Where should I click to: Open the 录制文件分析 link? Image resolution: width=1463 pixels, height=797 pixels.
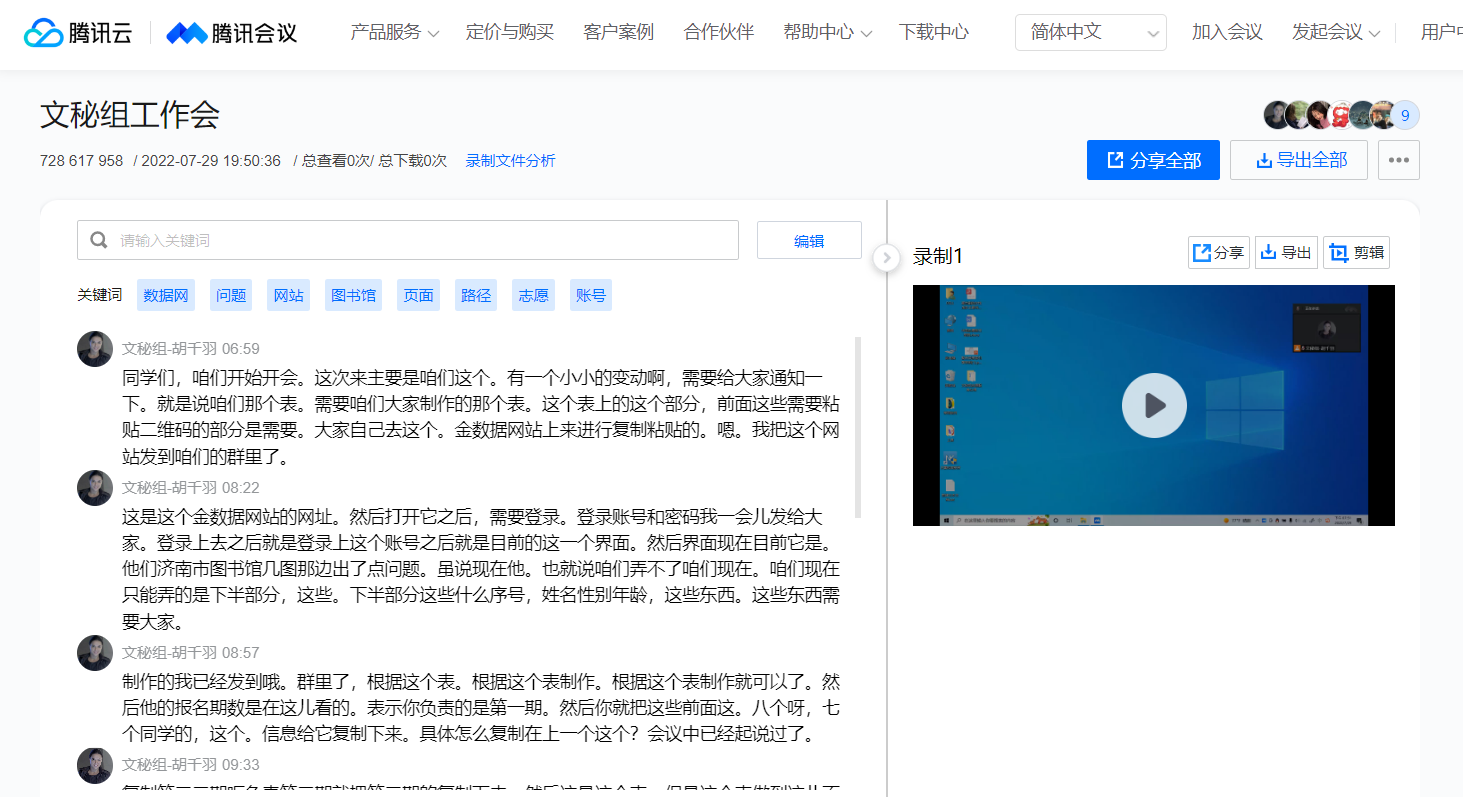pyautogui.click(x=510, y=161)
